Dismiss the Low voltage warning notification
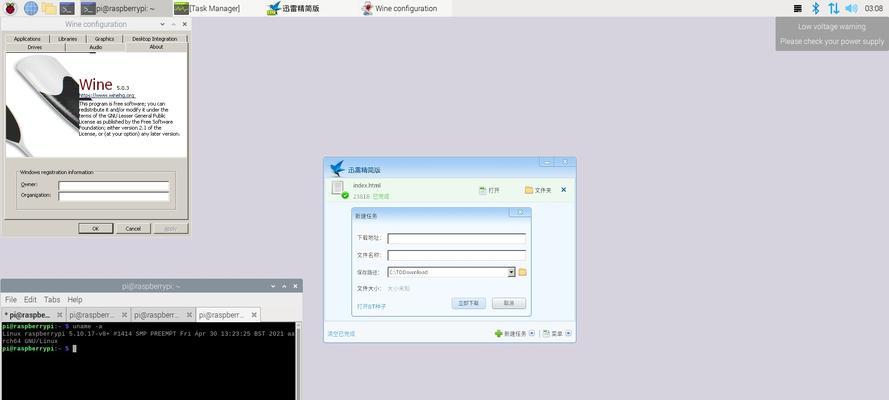The width and height of the screenshot is (889, 400). point(832,34)
